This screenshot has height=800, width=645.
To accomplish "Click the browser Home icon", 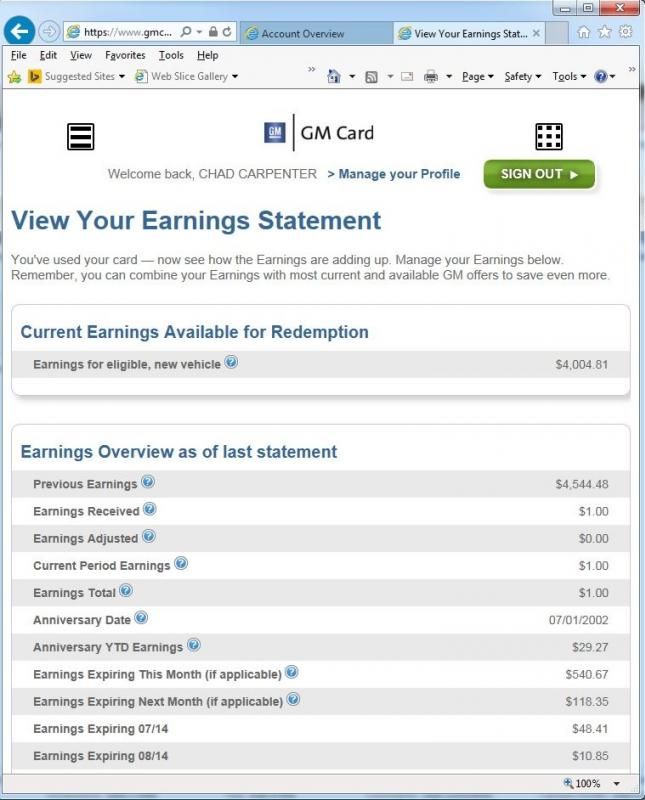I will pyautogui.click(x=334, y=75).
